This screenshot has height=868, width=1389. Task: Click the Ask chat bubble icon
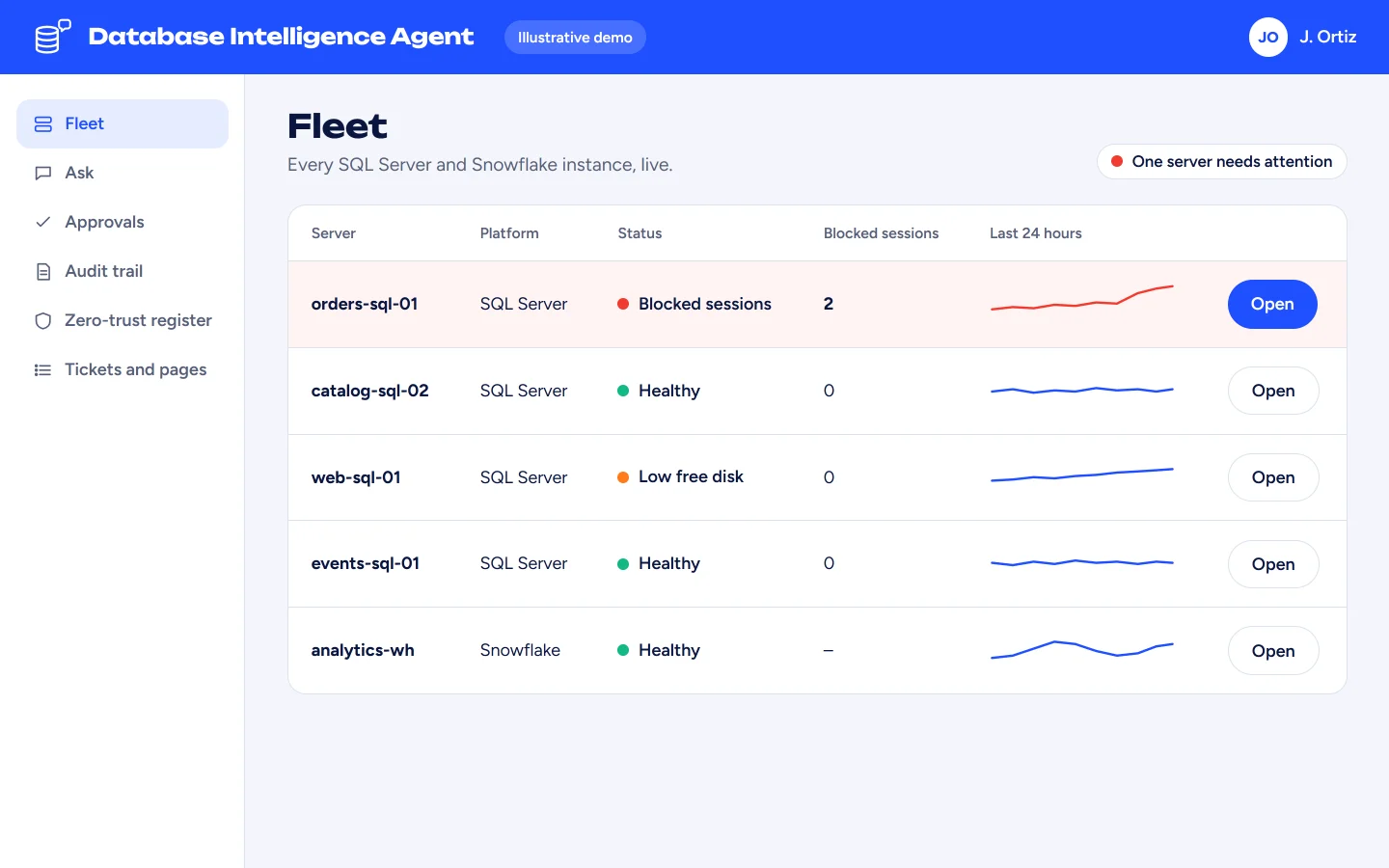pos(43,174)
